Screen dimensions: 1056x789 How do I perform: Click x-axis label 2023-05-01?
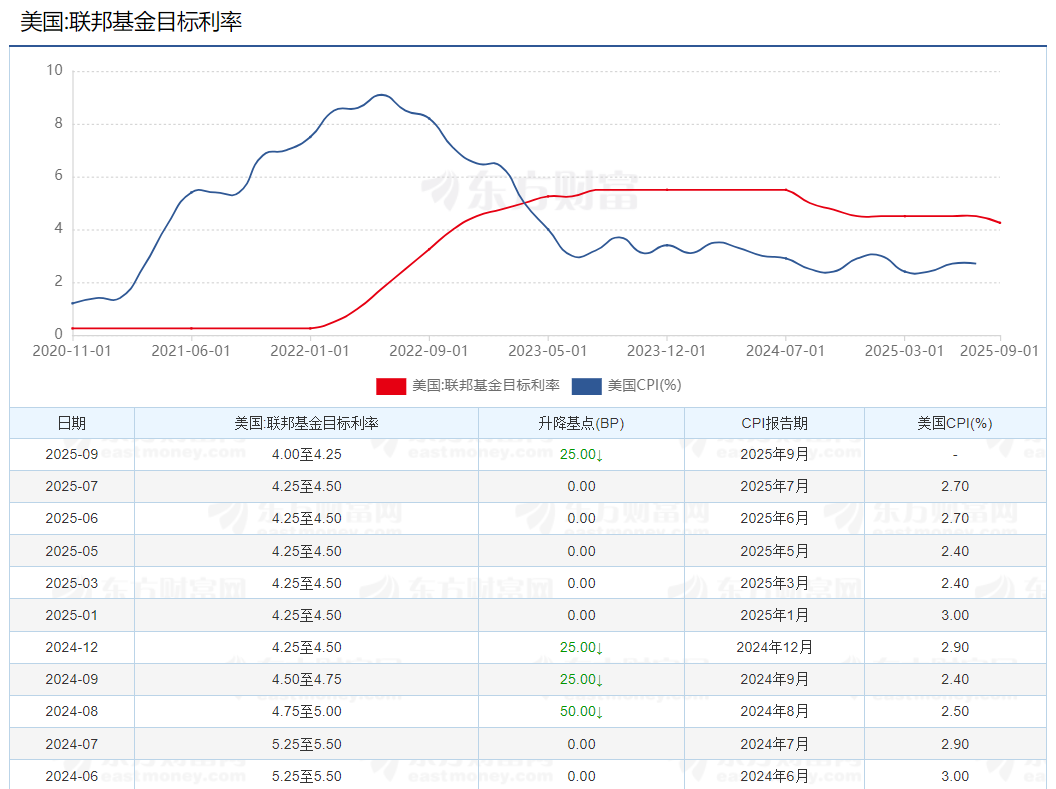548,351
